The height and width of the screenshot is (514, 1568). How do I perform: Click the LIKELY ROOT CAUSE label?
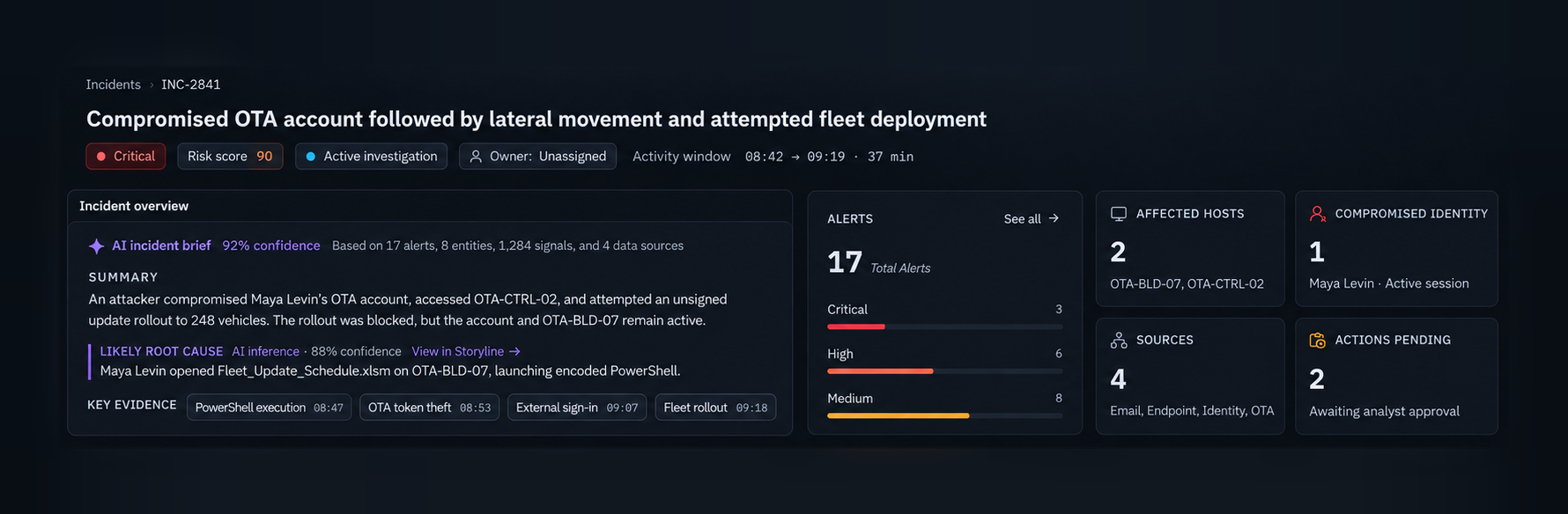point(161,351)
